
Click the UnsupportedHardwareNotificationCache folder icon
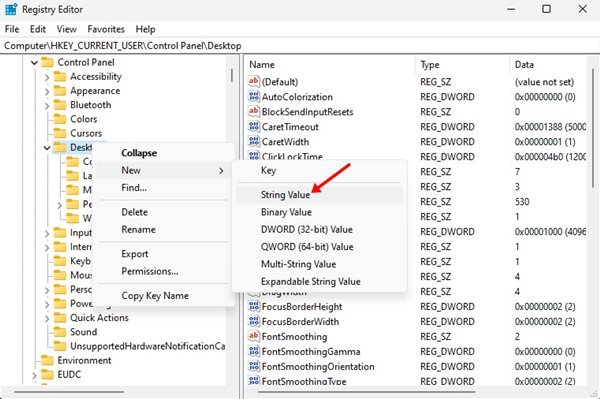(x=60, y=346)
